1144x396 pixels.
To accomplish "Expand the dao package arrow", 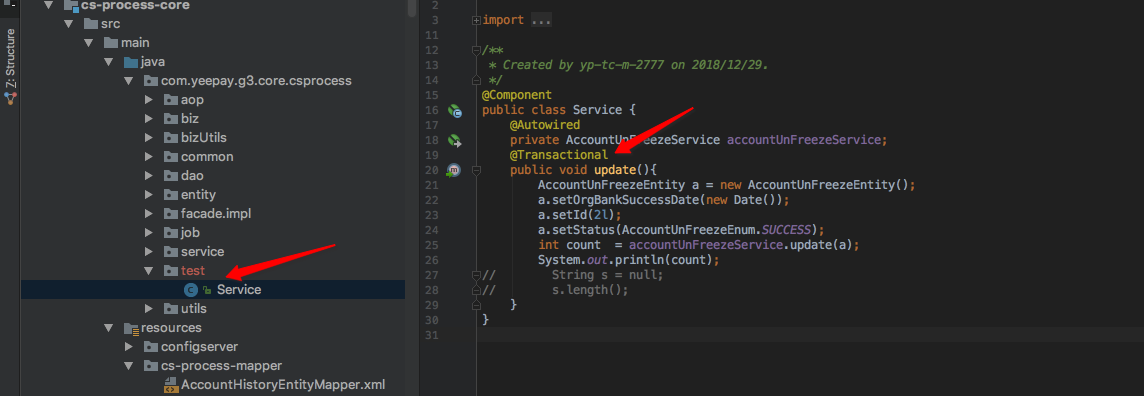I will 148,176.
